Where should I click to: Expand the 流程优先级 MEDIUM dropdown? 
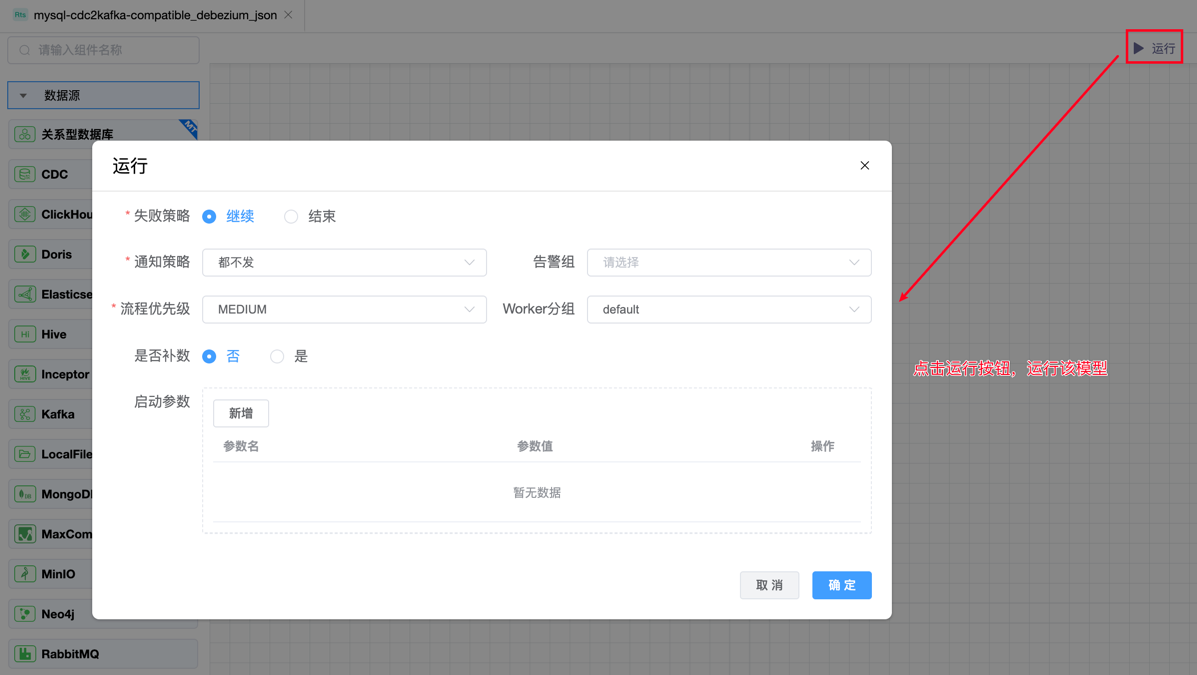click(x=344, y=309)
